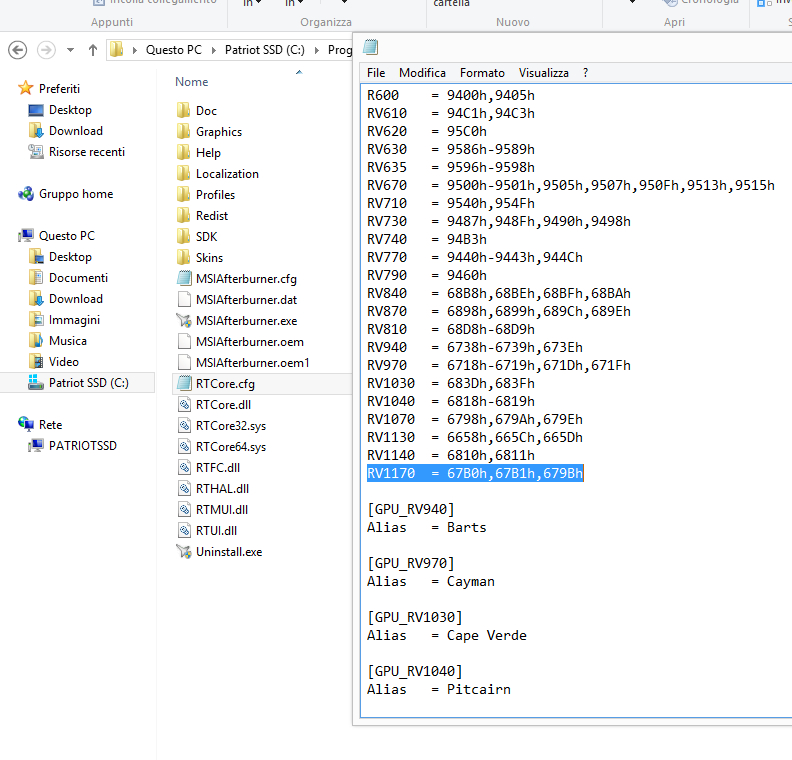Screen dimensions: 792x760
Task: Open the Formato menu in Notepad
Action: click(482, 73)
